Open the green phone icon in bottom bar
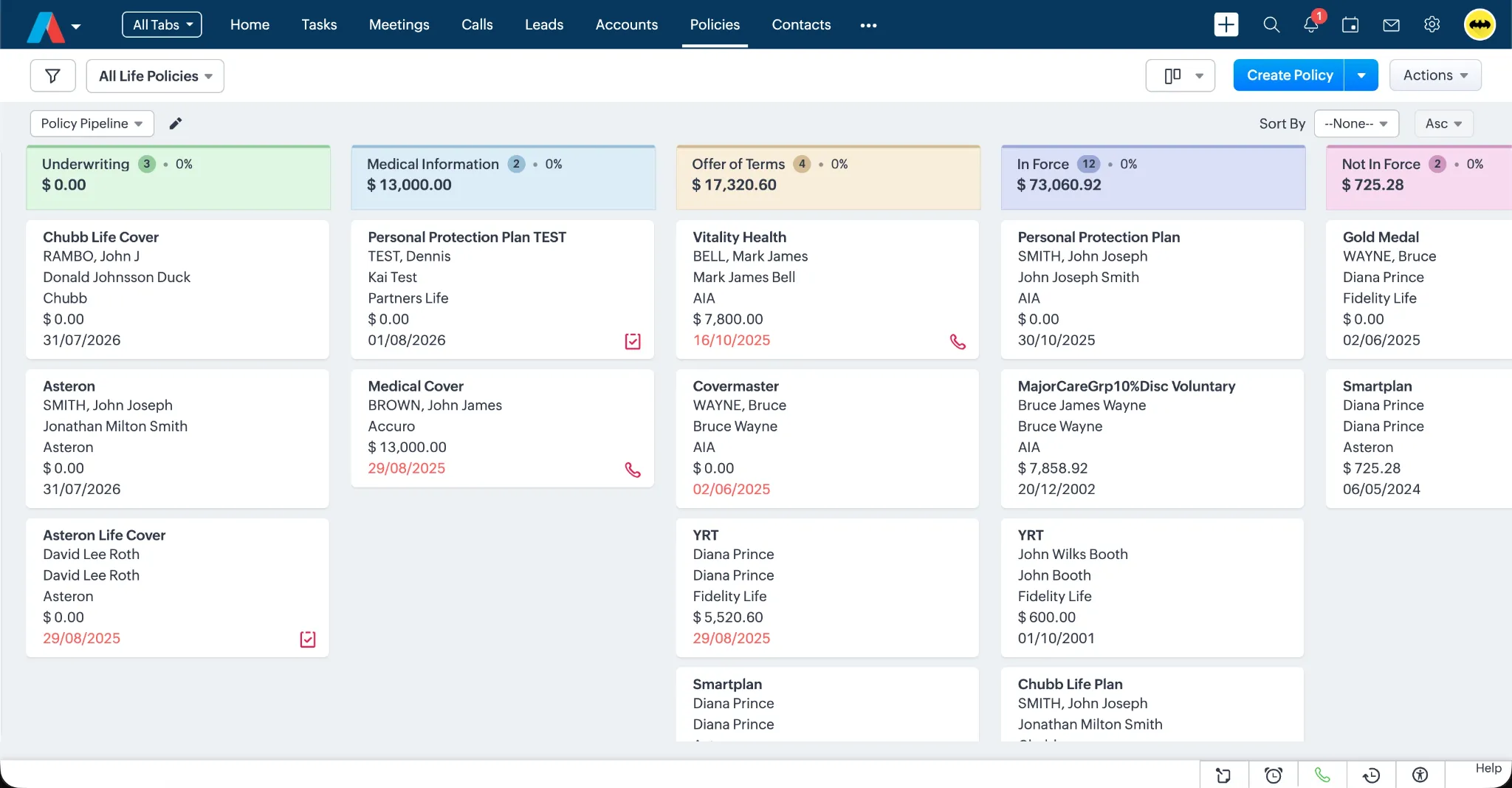The image size is (1512, 788). (1322, 775)
